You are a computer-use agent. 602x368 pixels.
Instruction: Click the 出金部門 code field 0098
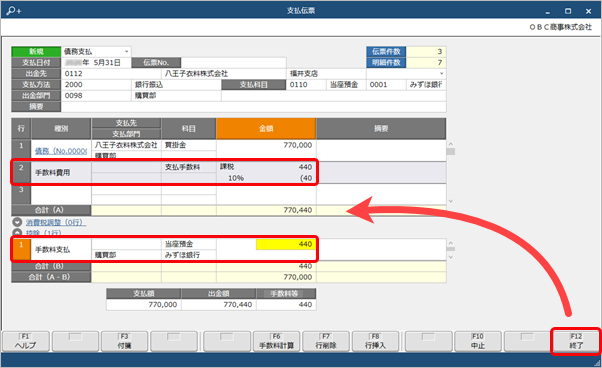pyautogui.click(x=96, y=96)
